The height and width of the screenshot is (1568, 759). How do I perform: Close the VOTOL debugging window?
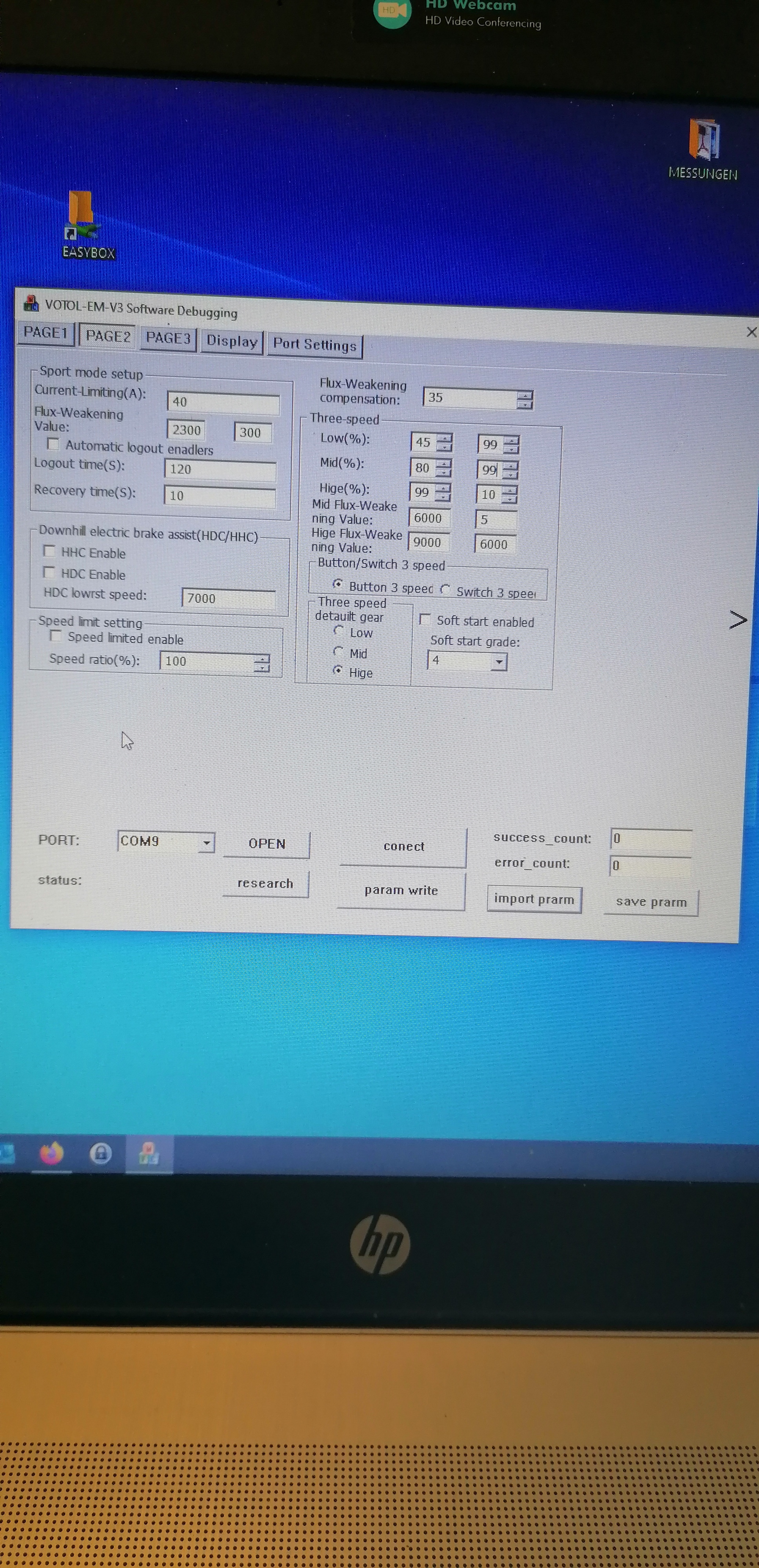pos(751,332)
